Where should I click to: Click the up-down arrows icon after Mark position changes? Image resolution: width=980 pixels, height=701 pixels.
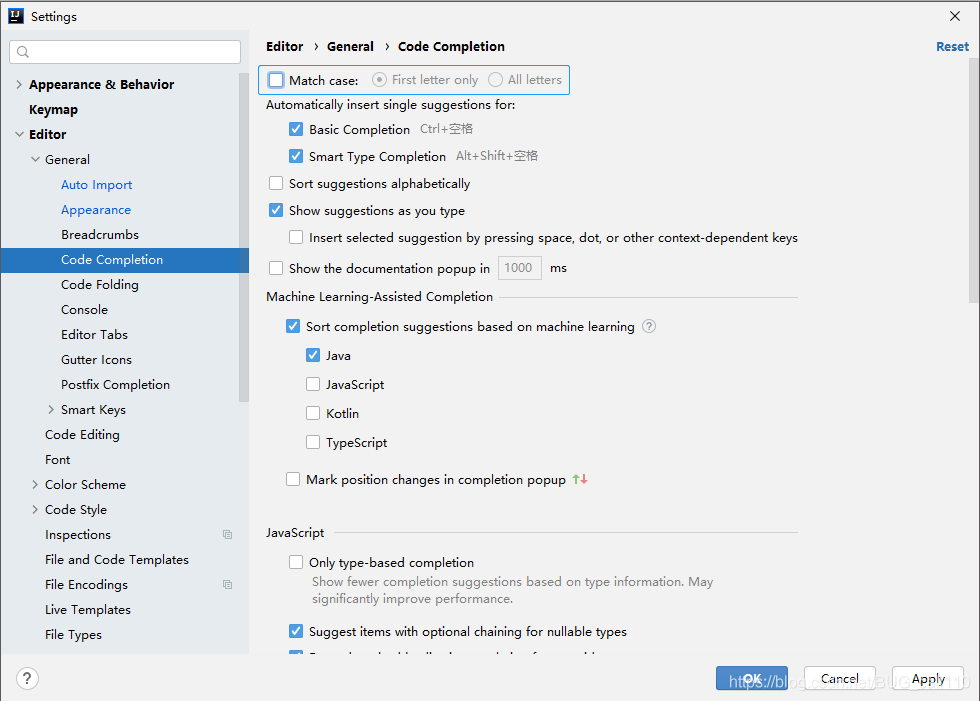pyautogui.click(x=579, y=479)
